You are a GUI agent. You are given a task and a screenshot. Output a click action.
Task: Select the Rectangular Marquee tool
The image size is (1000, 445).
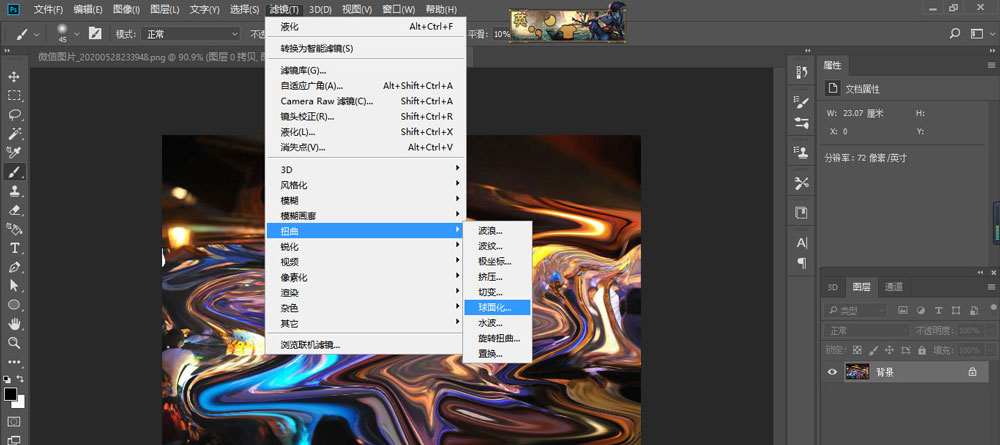tap(15, 96)
